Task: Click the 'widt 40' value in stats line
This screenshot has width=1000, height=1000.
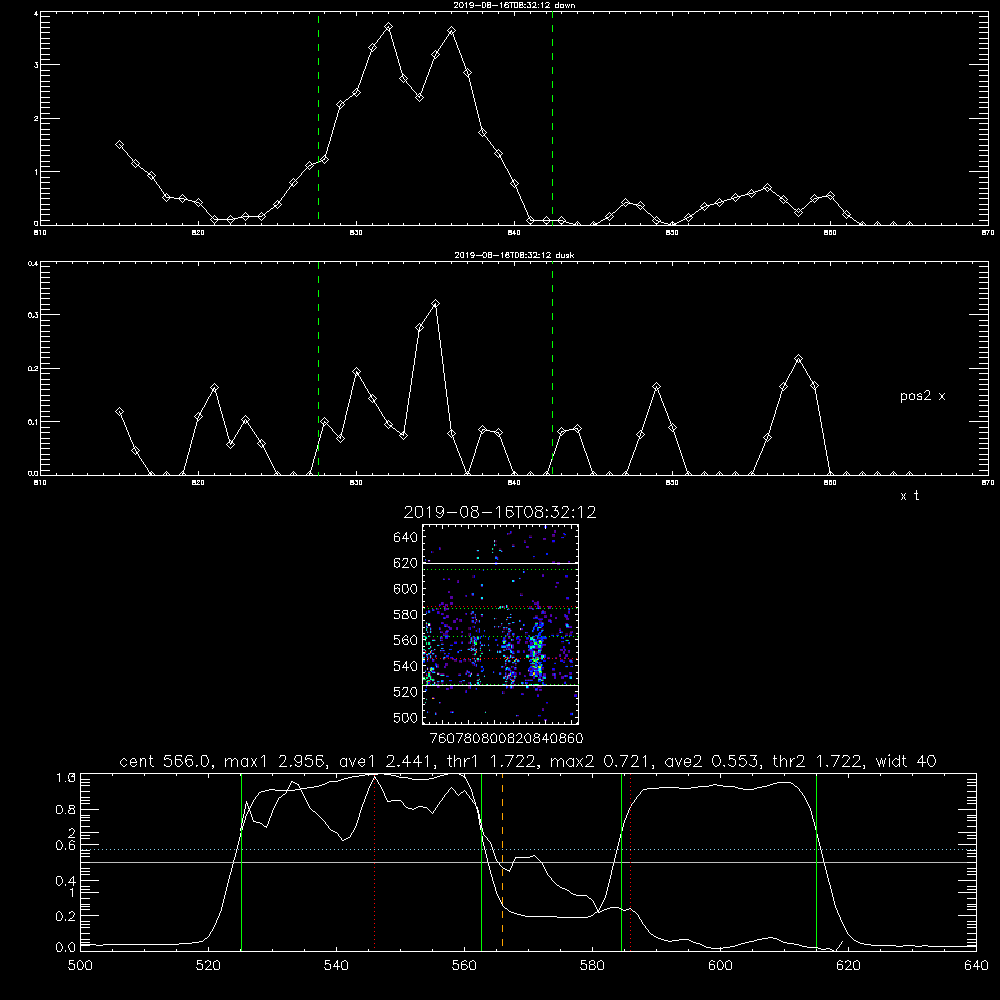Action: pos(906,761)
